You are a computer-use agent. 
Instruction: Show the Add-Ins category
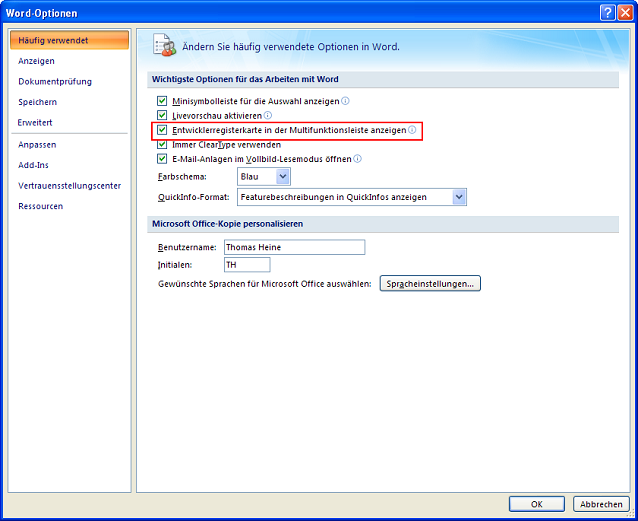coord(33,165)
